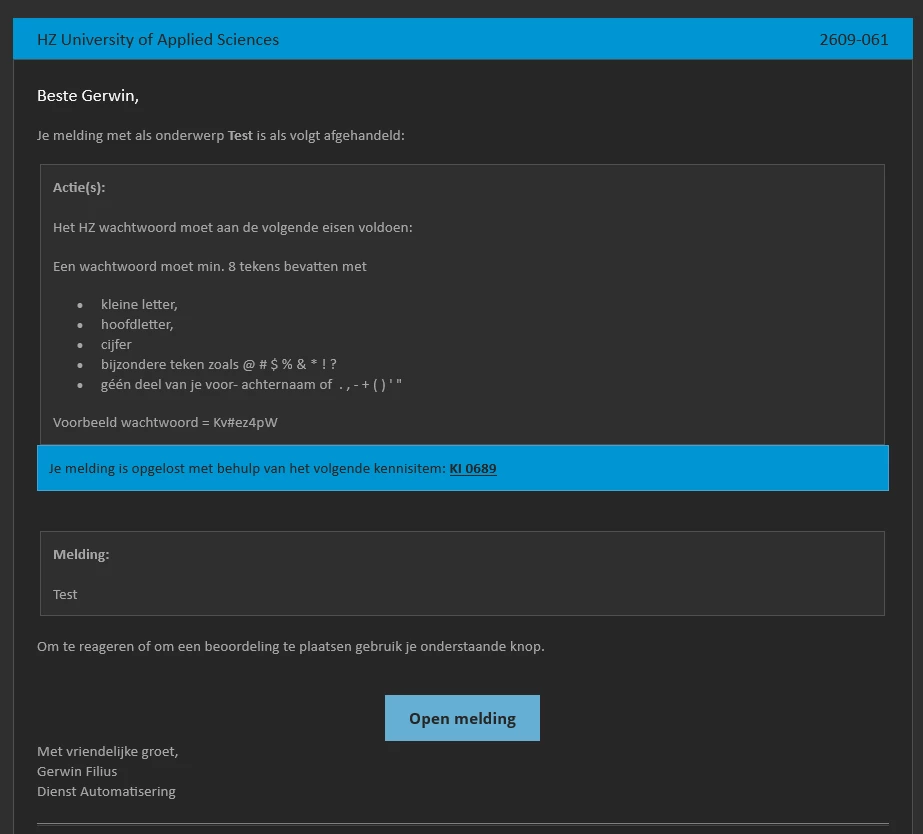Click the Melding heading
The image size is (923, 834).
[x=81, y=554]
